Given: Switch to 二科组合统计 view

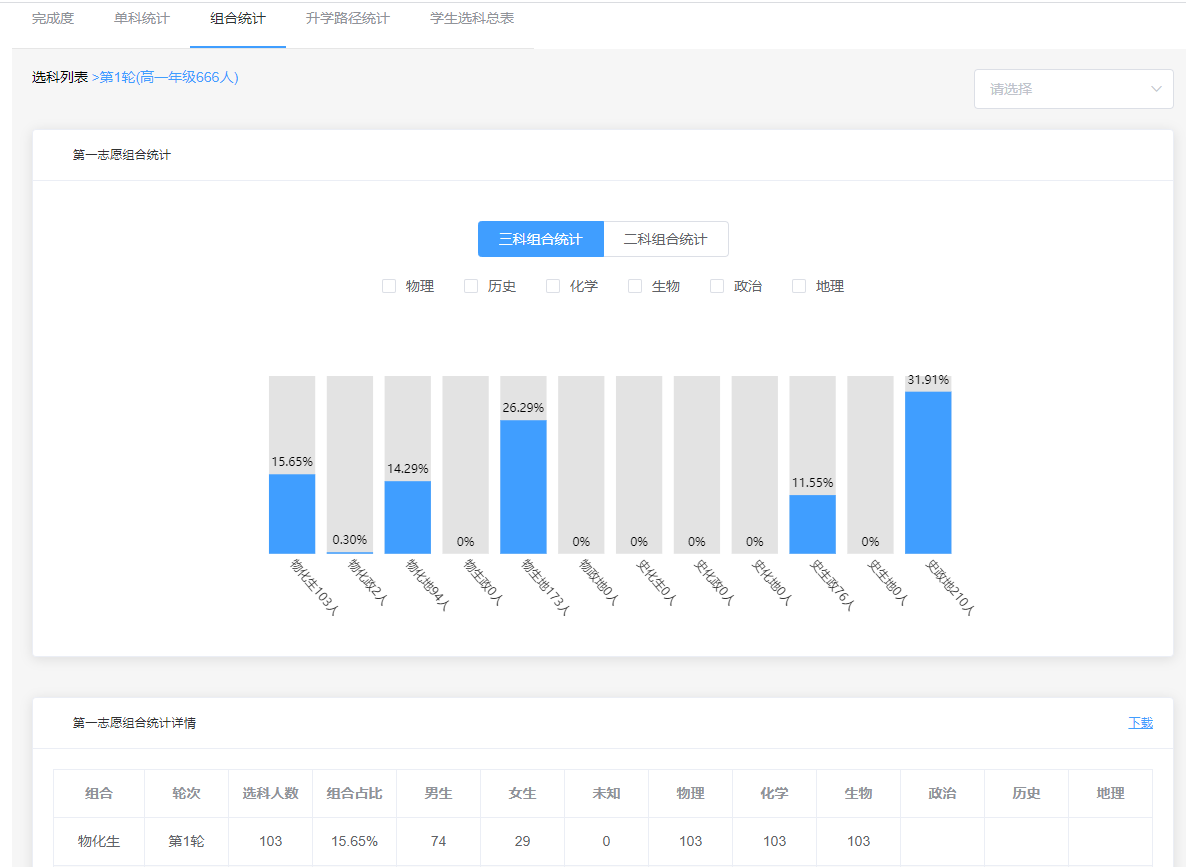Looking at the screenshot, I should tap(666, 239).
